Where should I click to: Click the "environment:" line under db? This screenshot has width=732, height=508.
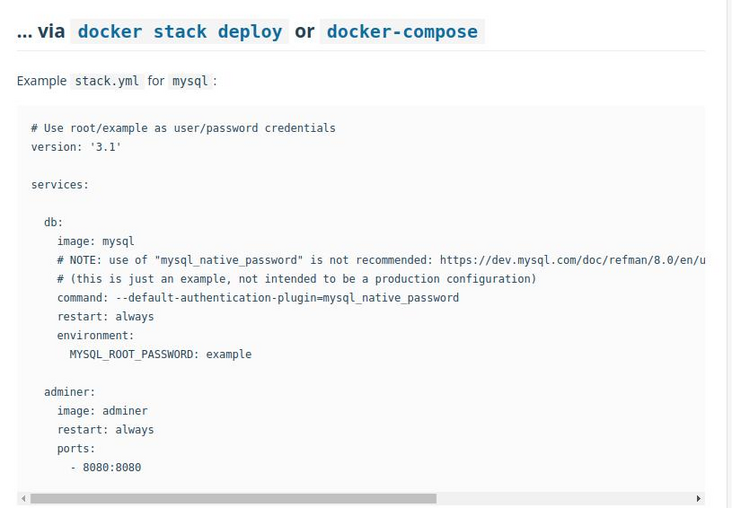[95, 336]
